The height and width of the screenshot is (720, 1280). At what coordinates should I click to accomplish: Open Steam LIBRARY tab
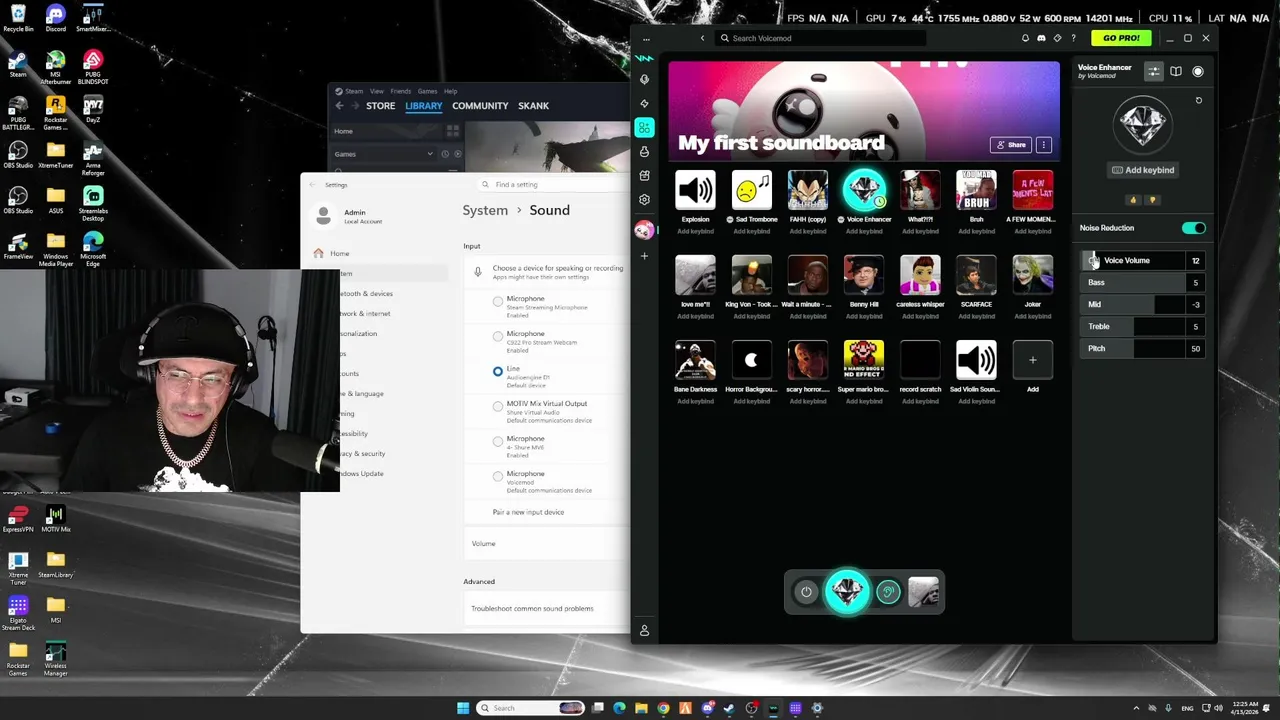point(424,105)
